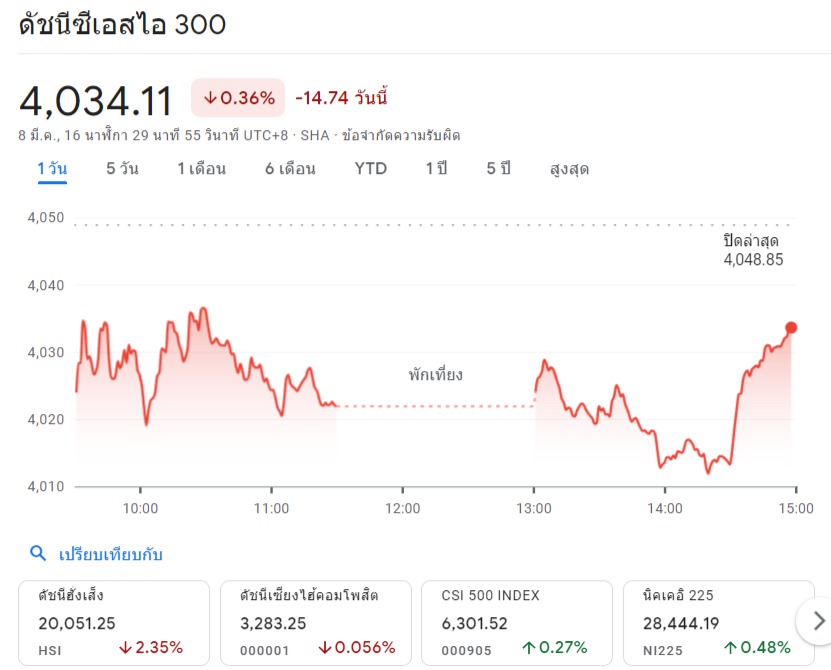Select the สูงสุด range tab
The image size is (831, 670).
point(569,169)
